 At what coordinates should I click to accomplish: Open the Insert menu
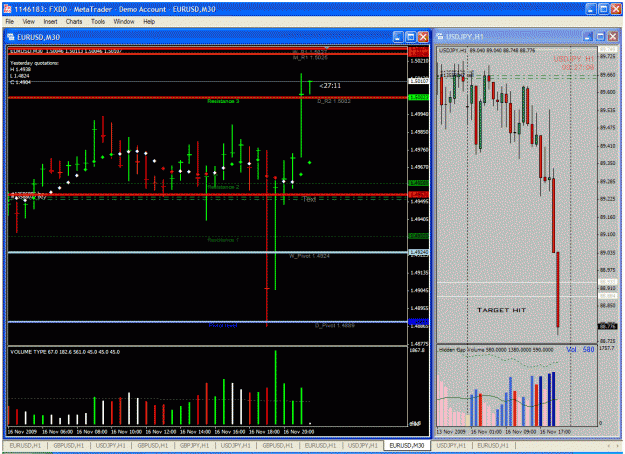(50, 22)
